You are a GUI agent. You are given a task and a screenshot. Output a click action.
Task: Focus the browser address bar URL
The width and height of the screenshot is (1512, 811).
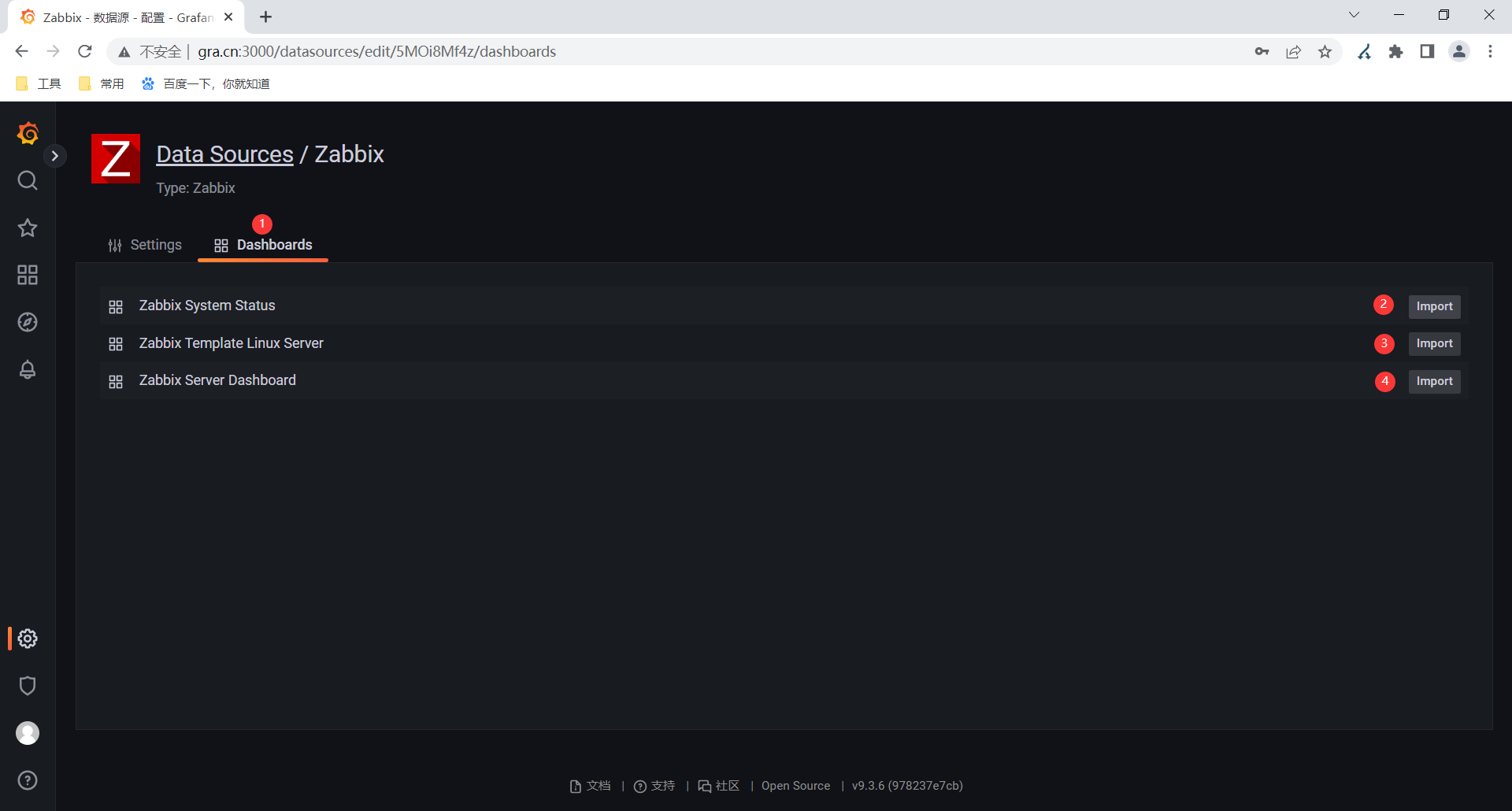tap(376, 52)
